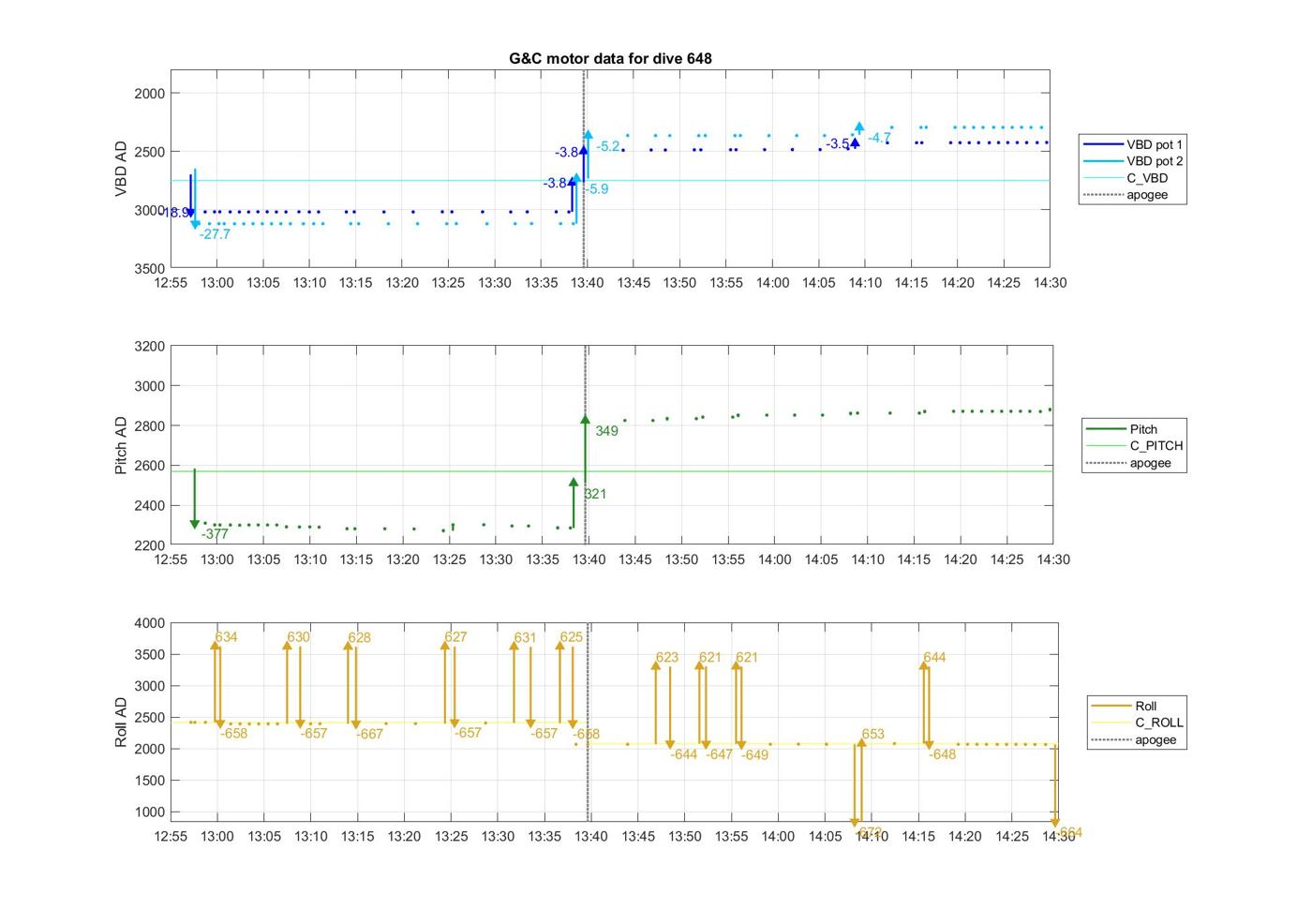This screenshot has height=924, width=1312.
Task: Click the 'VBD AD' y-axis label
Action: point(121,169)
